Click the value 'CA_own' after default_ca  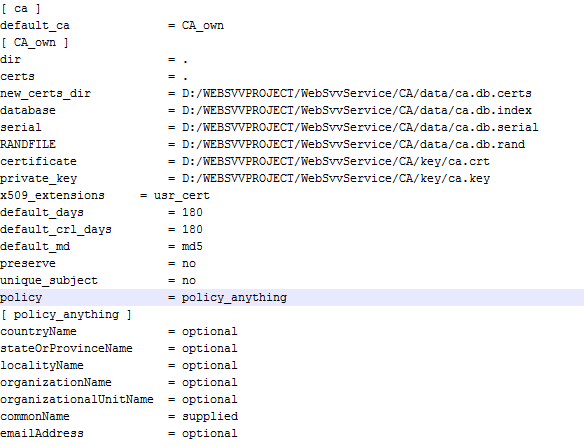(203, 25)
